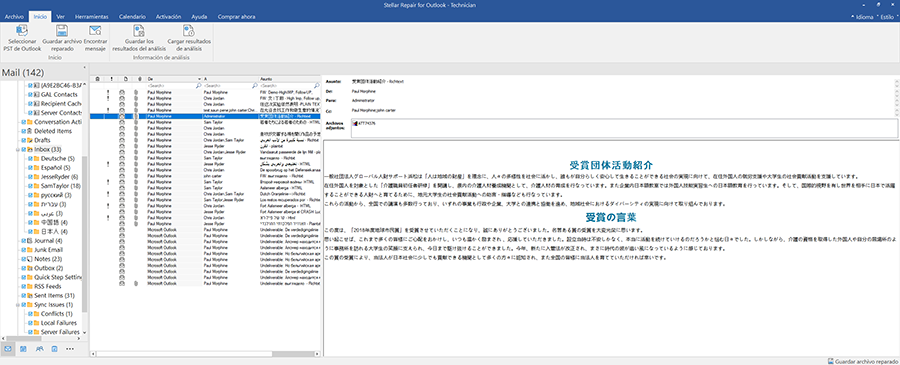The width and height of the screenshot is (900, 365).
Task: Click Guardar archivo reparado ribbon icon
Action: pos(61,31)
